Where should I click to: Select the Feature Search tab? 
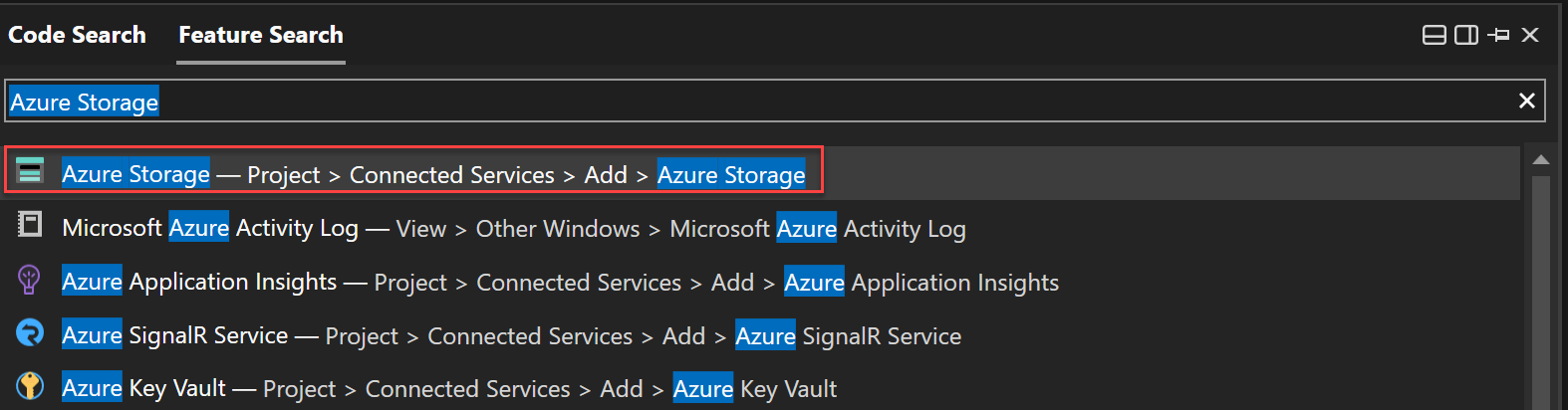[261, 35]
